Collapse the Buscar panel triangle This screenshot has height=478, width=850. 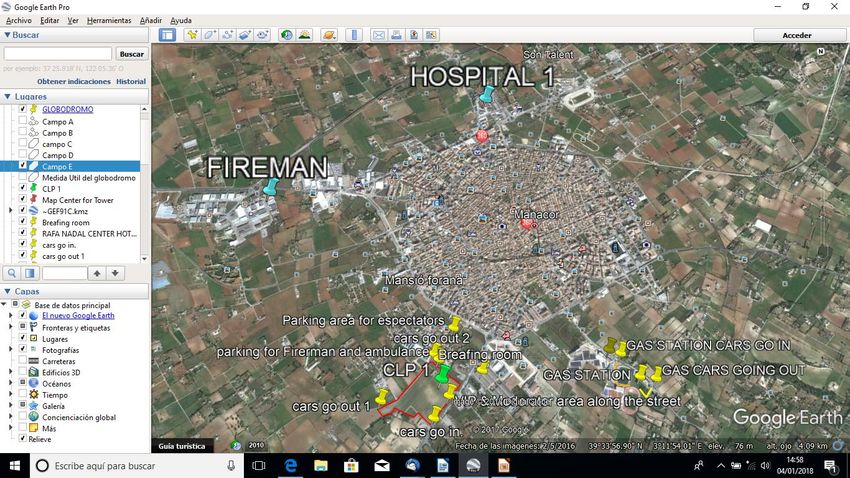[7, 35]
